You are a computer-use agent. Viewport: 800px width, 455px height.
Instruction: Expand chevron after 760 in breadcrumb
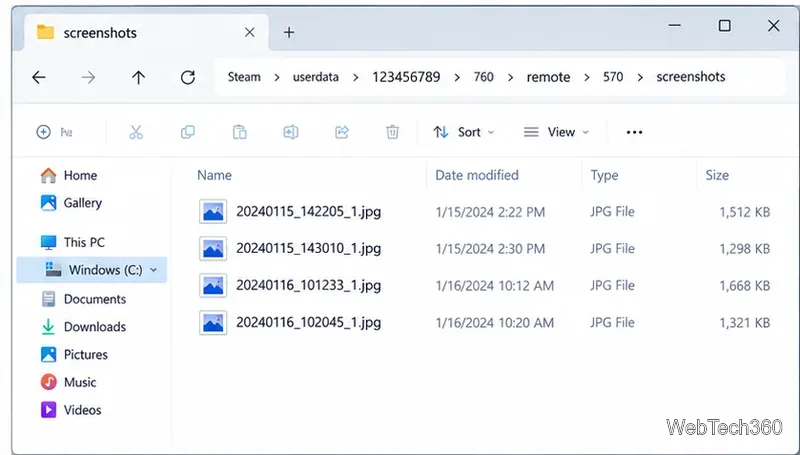point(510,78)
